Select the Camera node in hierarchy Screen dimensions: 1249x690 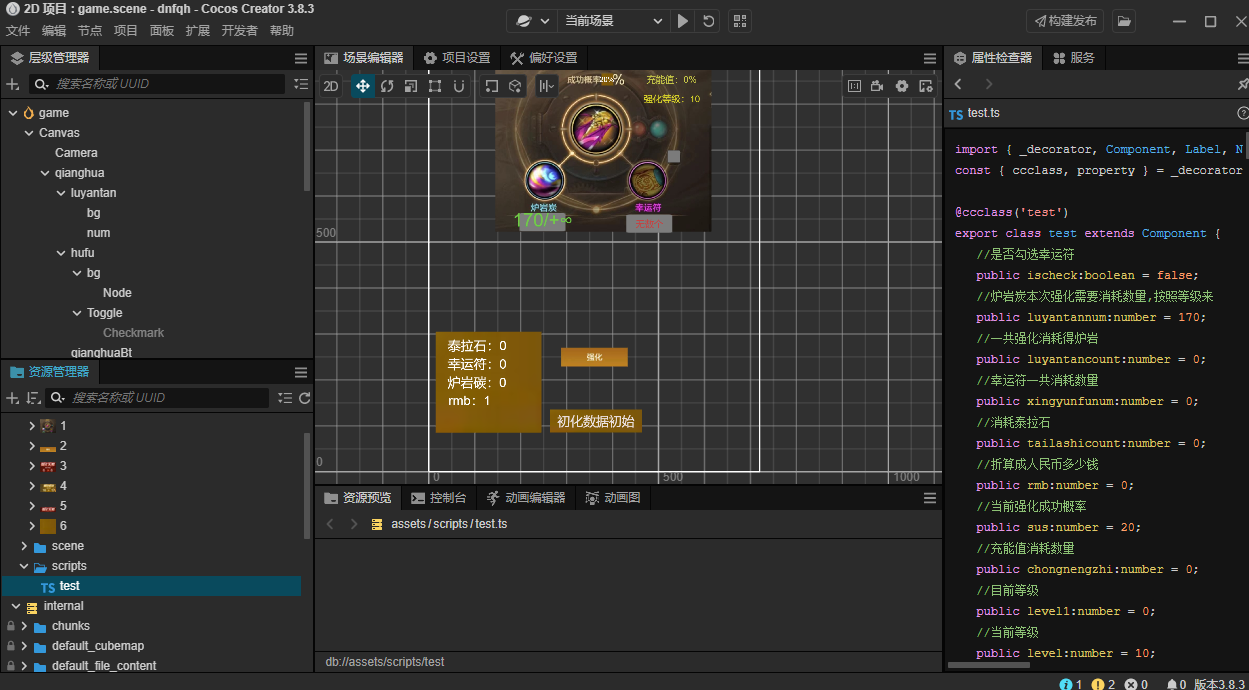point(76,153)
